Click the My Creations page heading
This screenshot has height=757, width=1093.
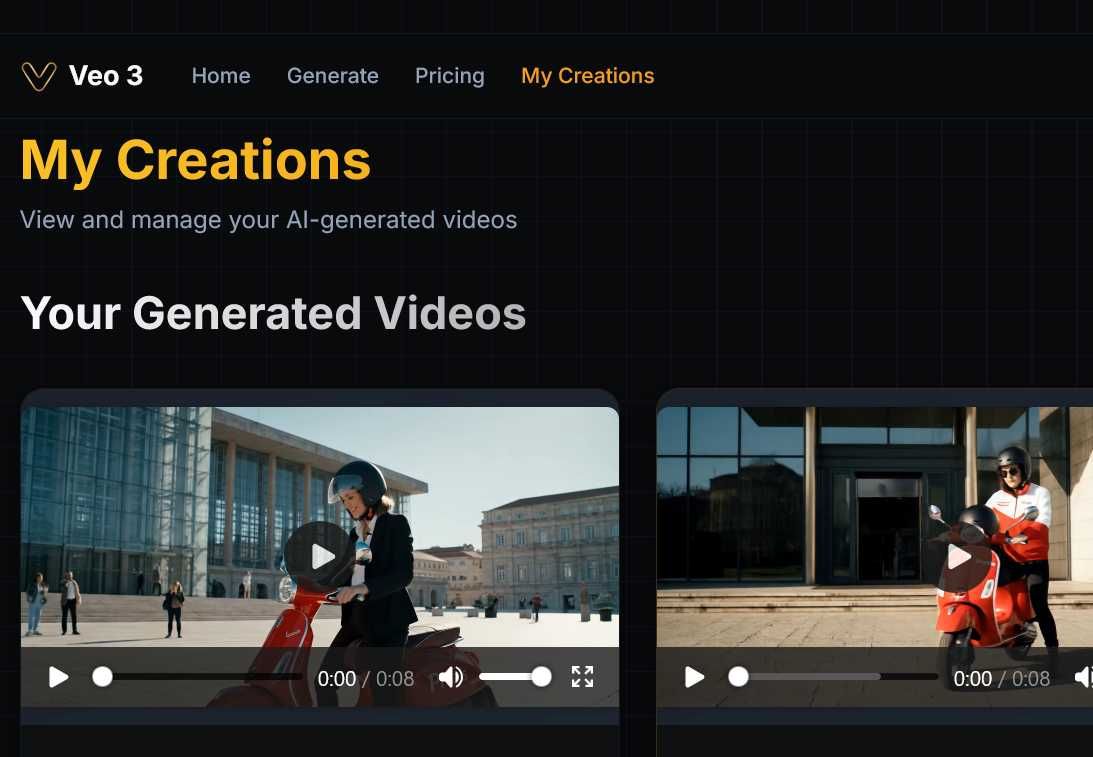tap(196, 161)
